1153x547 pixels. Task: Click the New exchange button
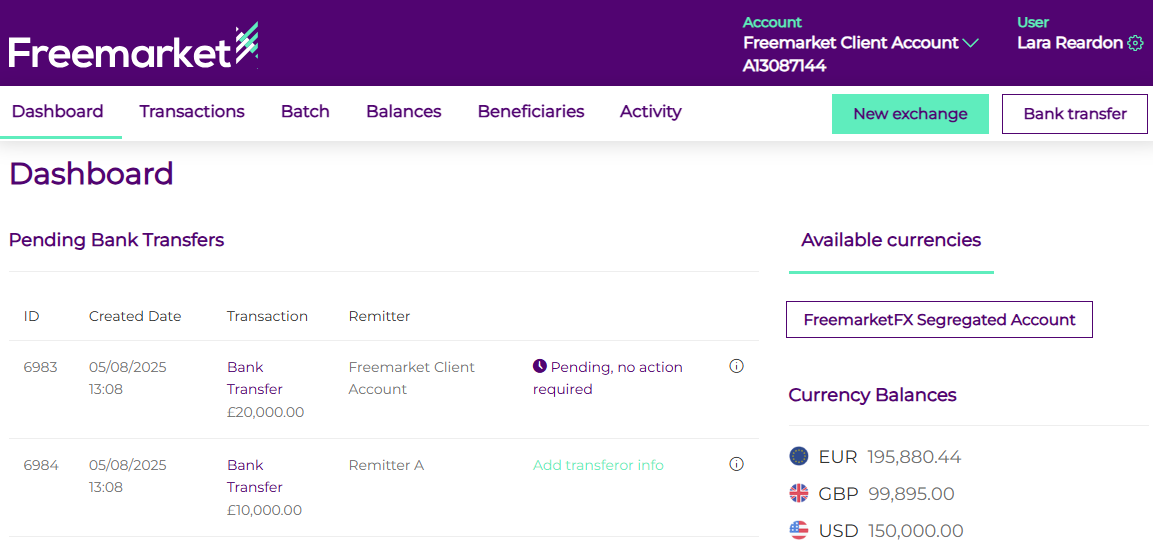[x=910, y=114]
